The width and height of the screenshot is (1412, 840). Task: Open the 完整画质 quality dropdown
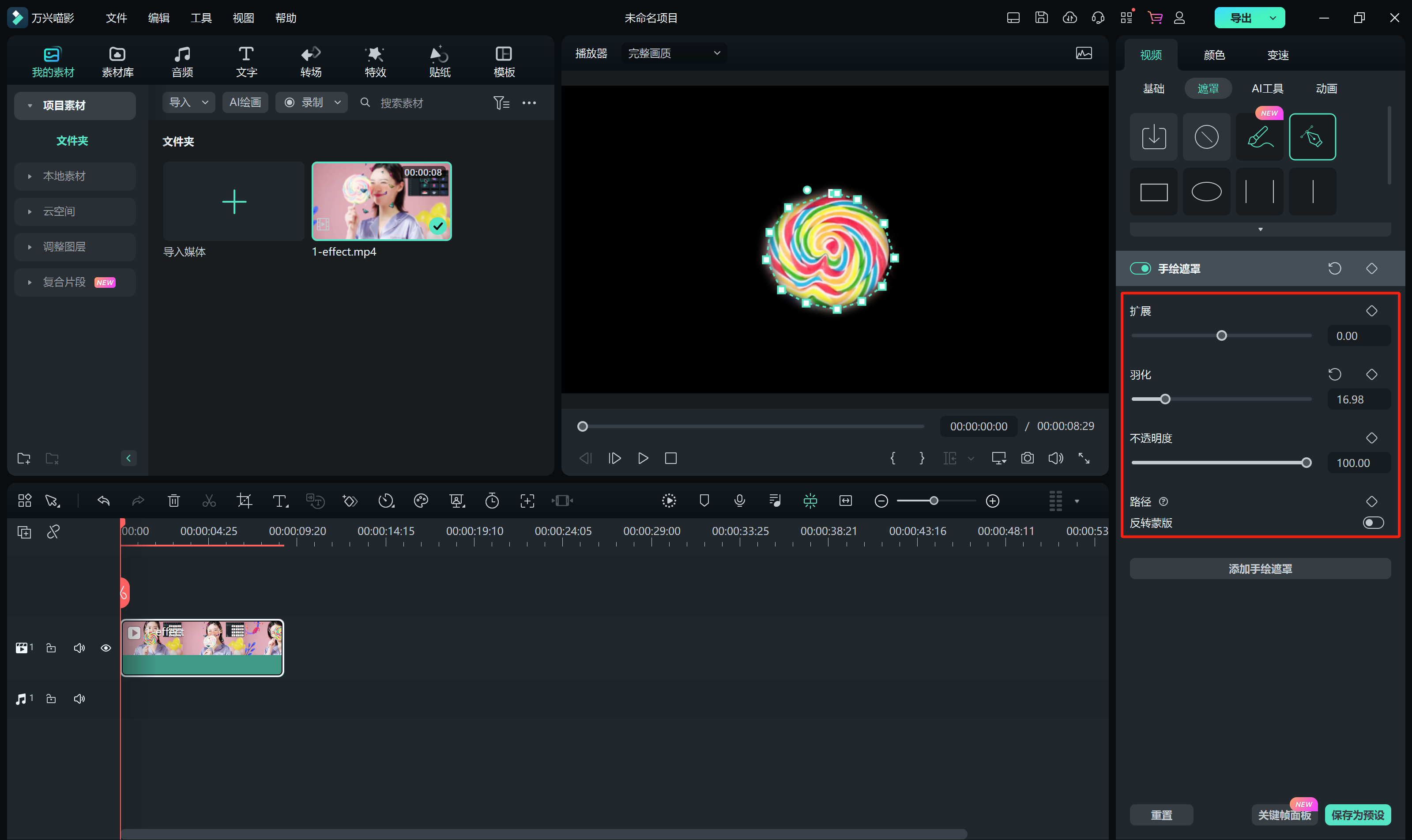[x=674, y=53]
